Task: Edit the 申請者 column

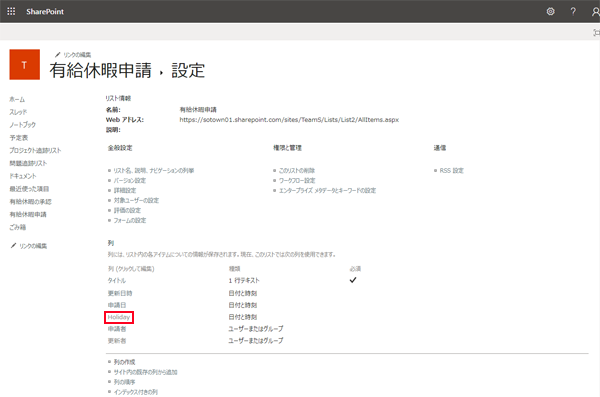Action: point(117,329)
